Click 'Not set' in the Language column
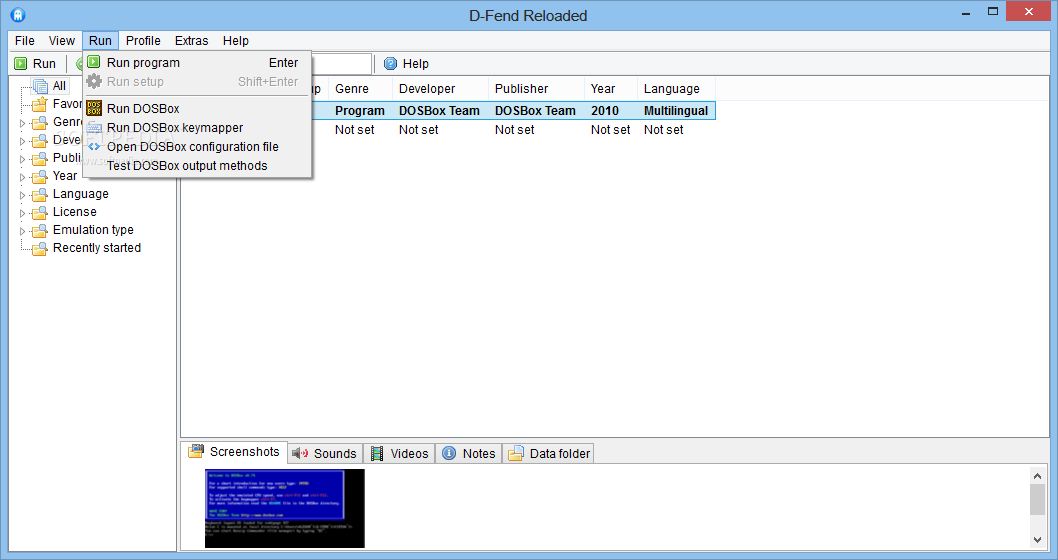1058x560 pixels. (x=663, y=130)
